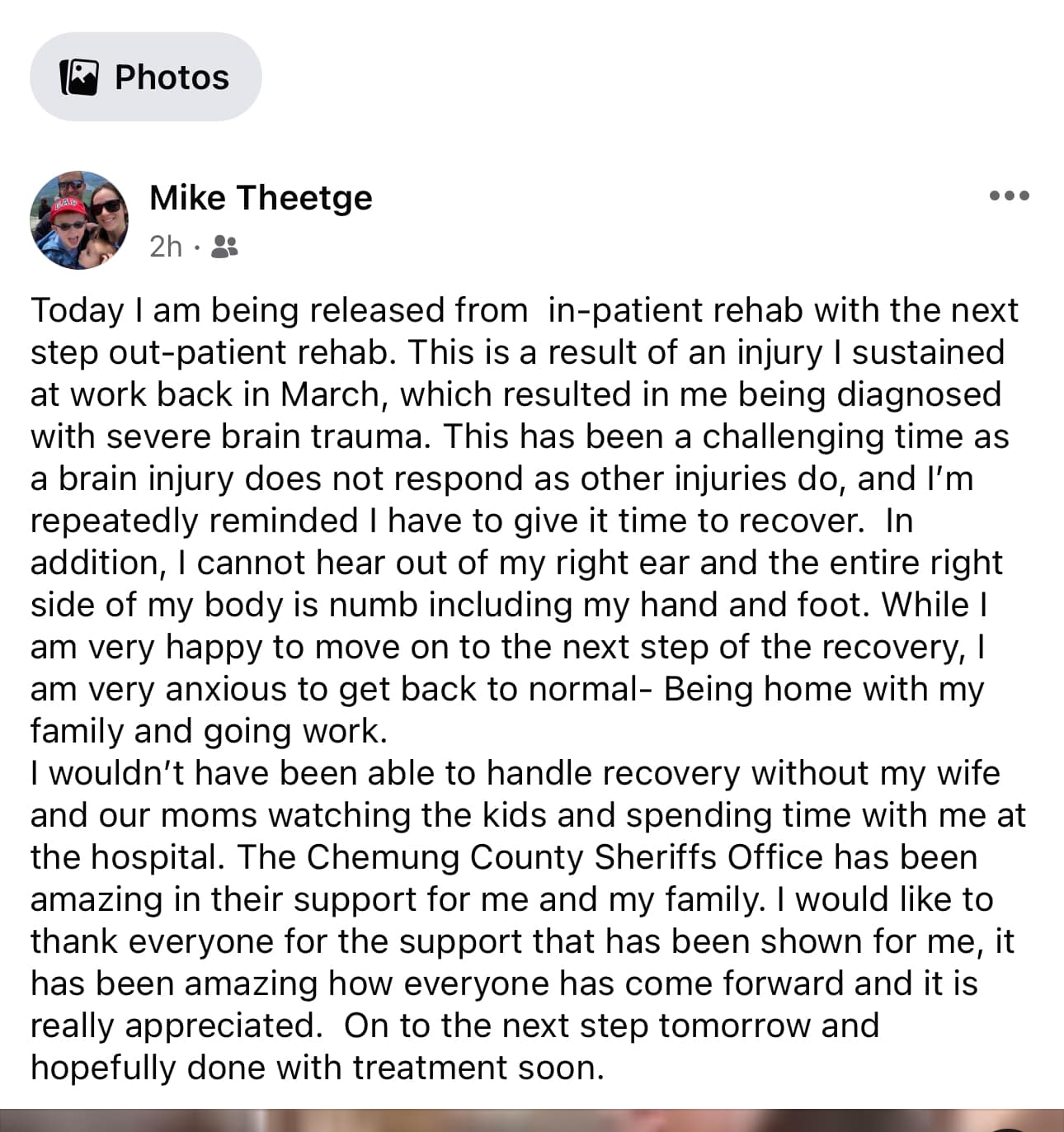Click "Chemung County Sheriffs Office" in the post
Image resolution: width=1064 pixels, height=1132 pixels.
pos(564,858)
